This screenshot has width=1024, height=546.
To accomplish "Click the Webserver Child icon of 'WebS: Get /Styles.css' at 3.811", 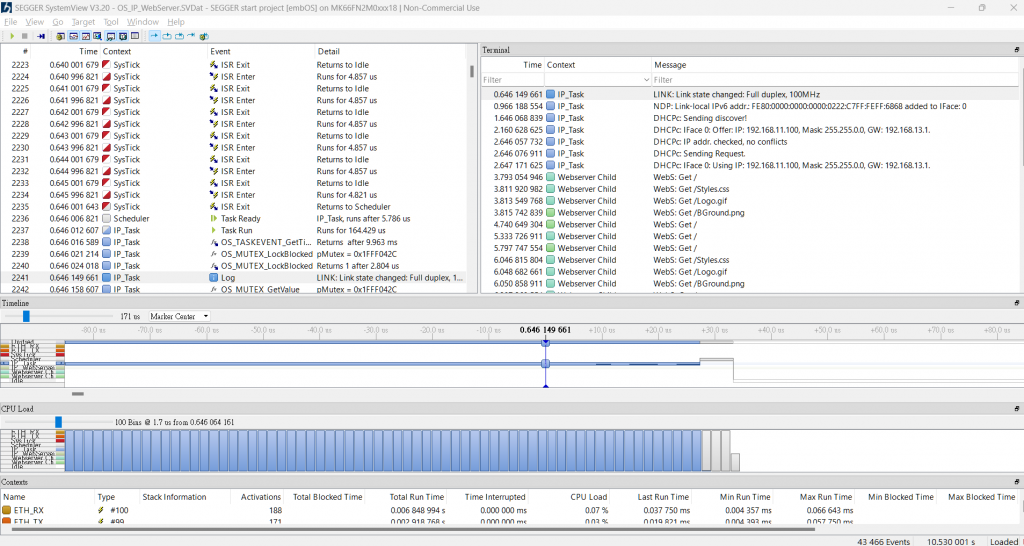I will [x=551, y=189].
